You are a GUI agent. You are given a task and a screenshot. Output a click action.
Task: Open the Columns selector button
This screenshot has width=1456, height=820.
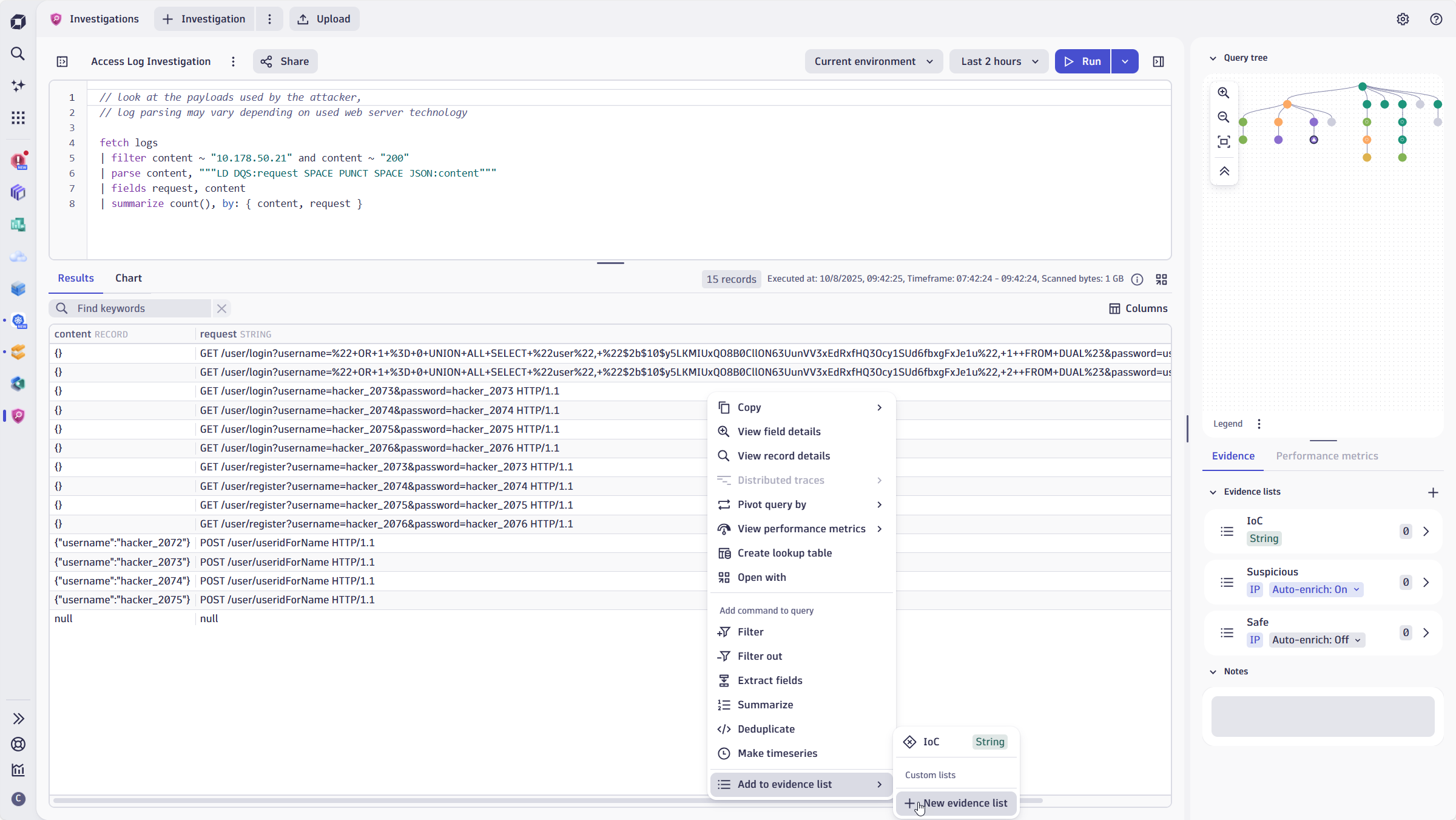coord(1138,308)
